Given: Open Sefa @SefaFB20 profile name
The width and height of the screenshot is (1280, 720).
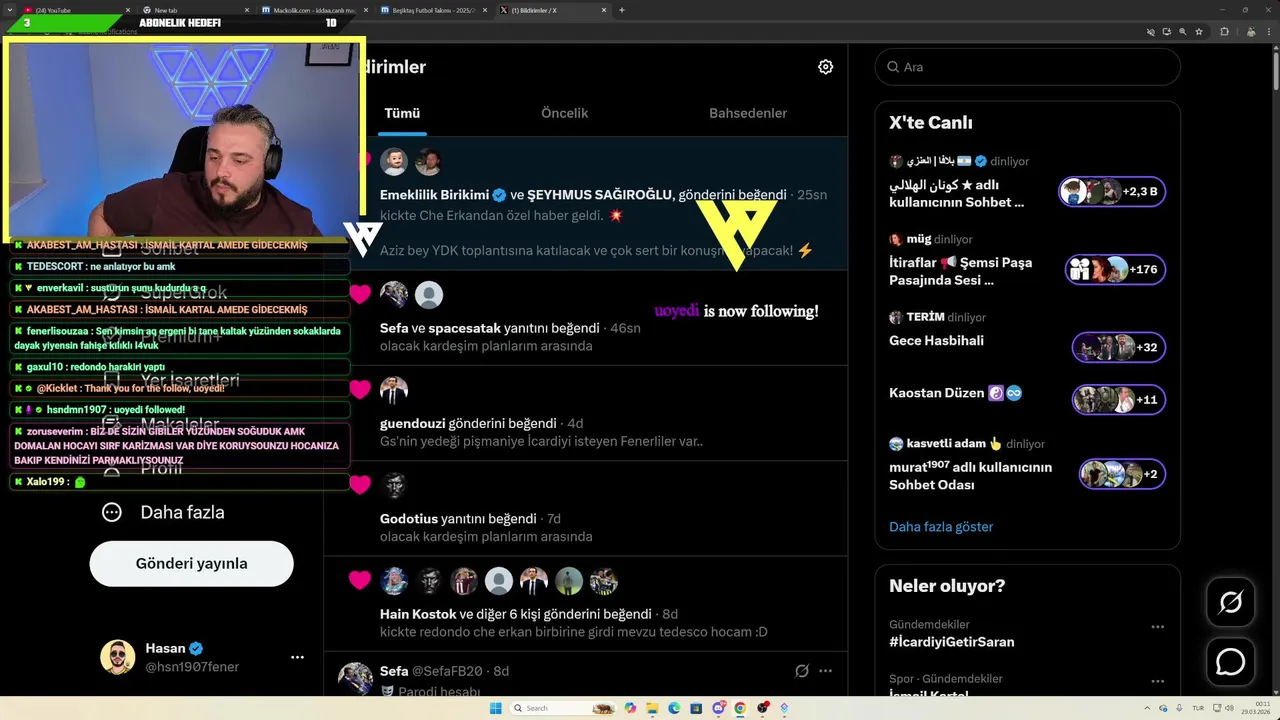Looking at the screenshot, I should [394, 671].
